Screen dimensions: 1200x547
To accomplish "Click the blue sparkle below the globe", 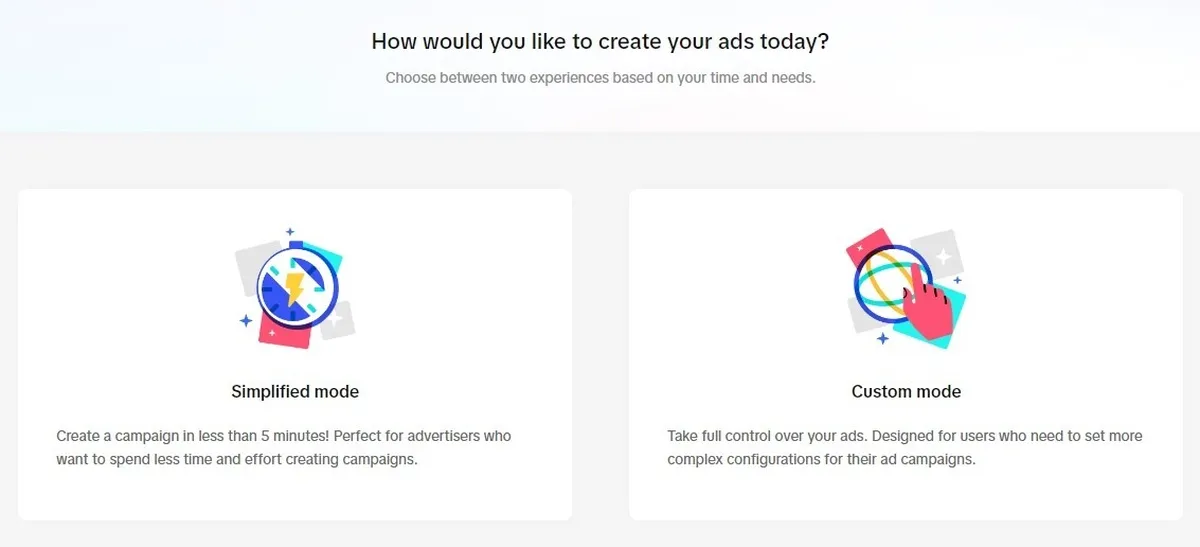I will coord(882,339).
